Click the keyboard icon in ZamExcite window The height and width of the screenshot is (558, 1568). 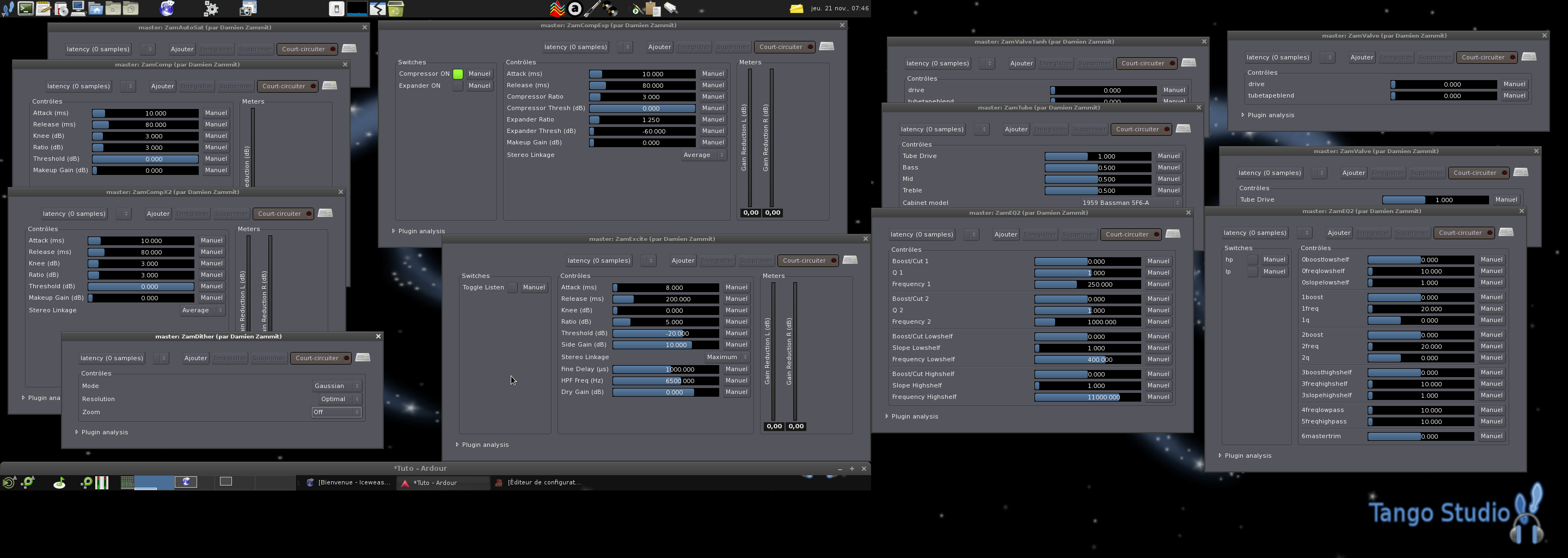click(x=850, y=260)
